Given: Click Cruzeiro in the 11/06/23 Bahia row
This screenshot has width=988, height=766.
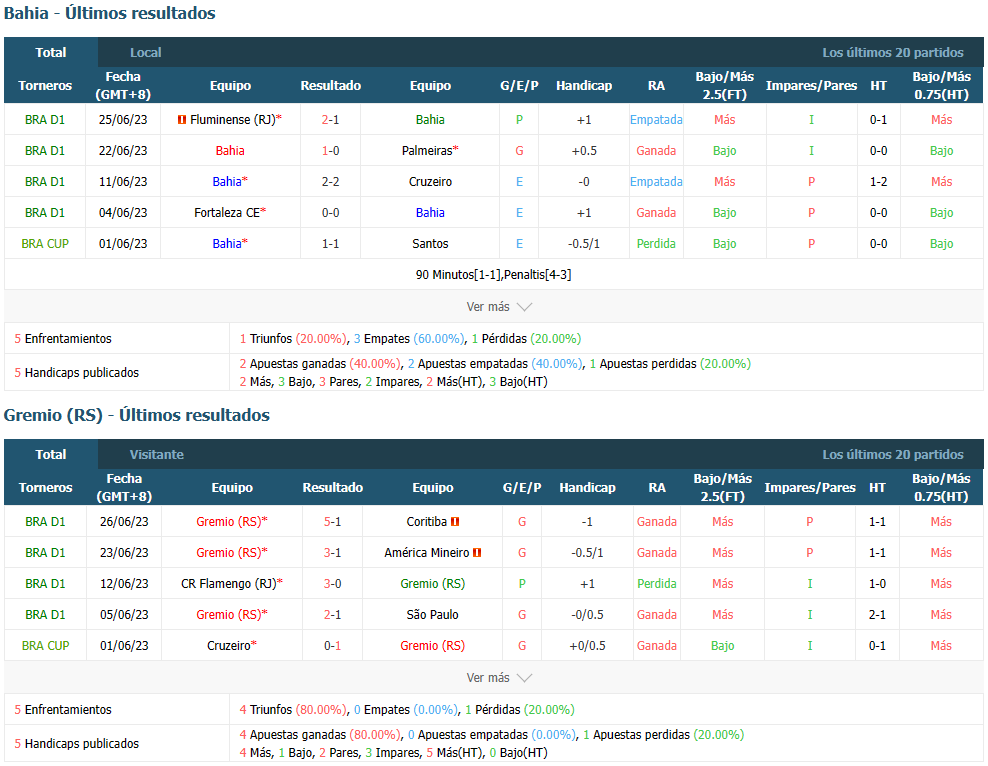Looking at the screenshot, I should tap(430, 181).
